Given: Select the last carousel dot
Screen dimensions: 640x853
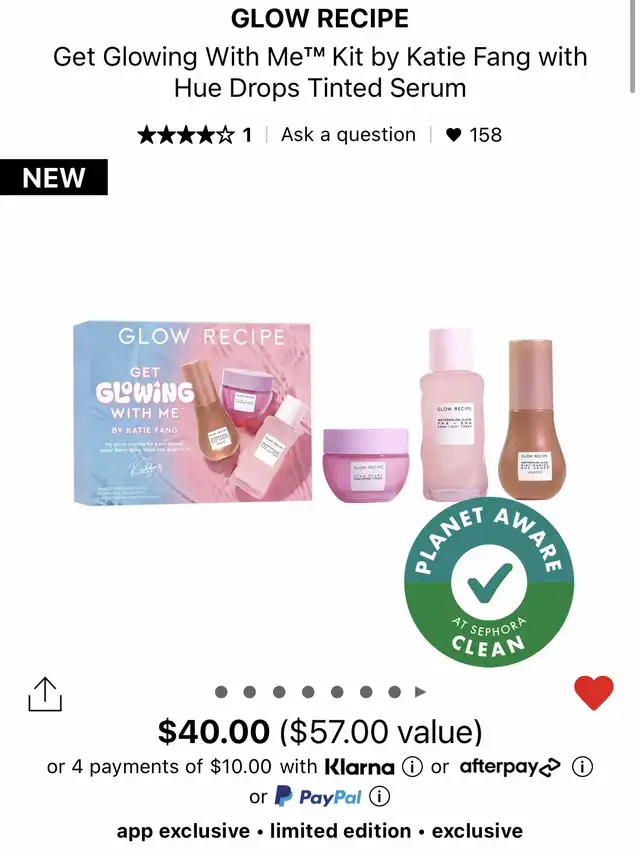Looking at the screenshot, I should click(x=395, y=692).
